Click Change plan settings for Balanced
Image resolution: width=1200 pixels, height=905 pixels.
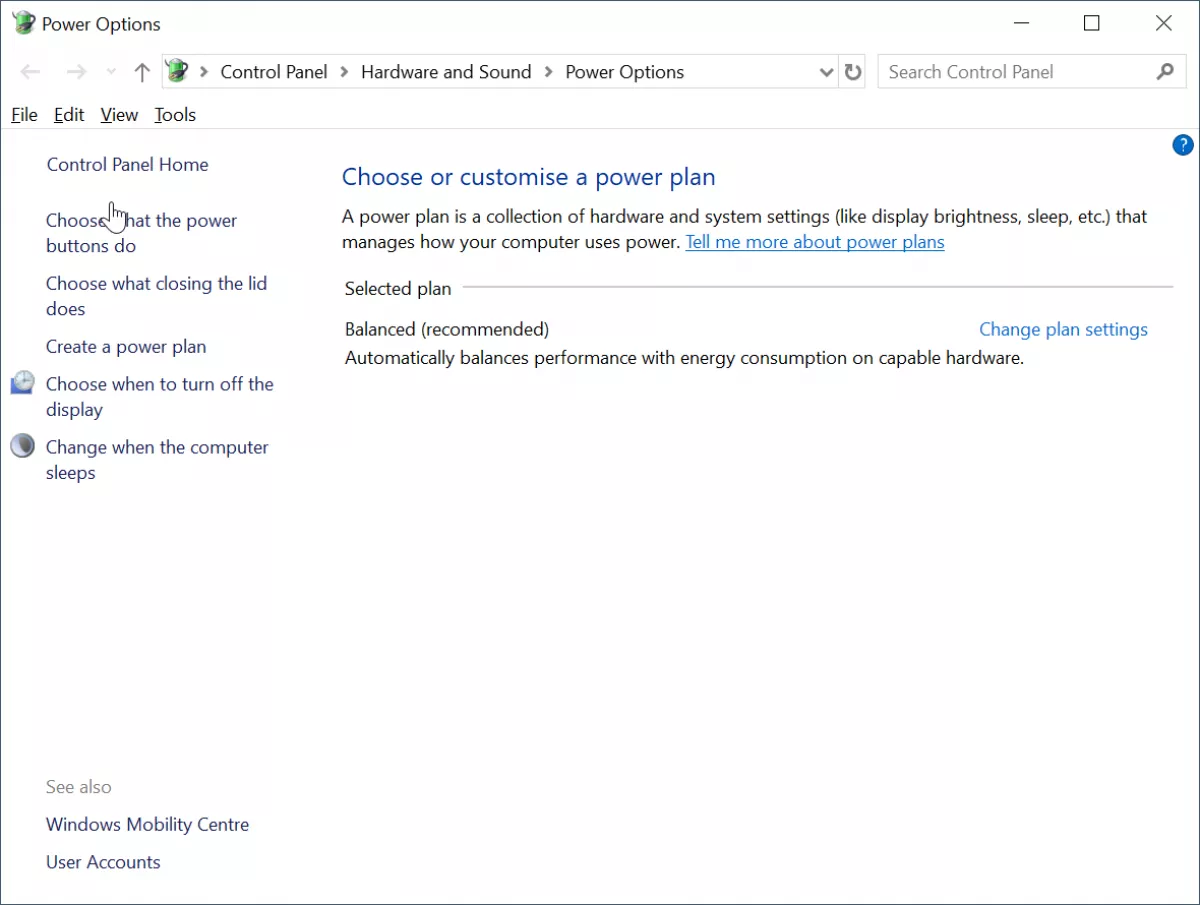click(x=1063, y=329)
